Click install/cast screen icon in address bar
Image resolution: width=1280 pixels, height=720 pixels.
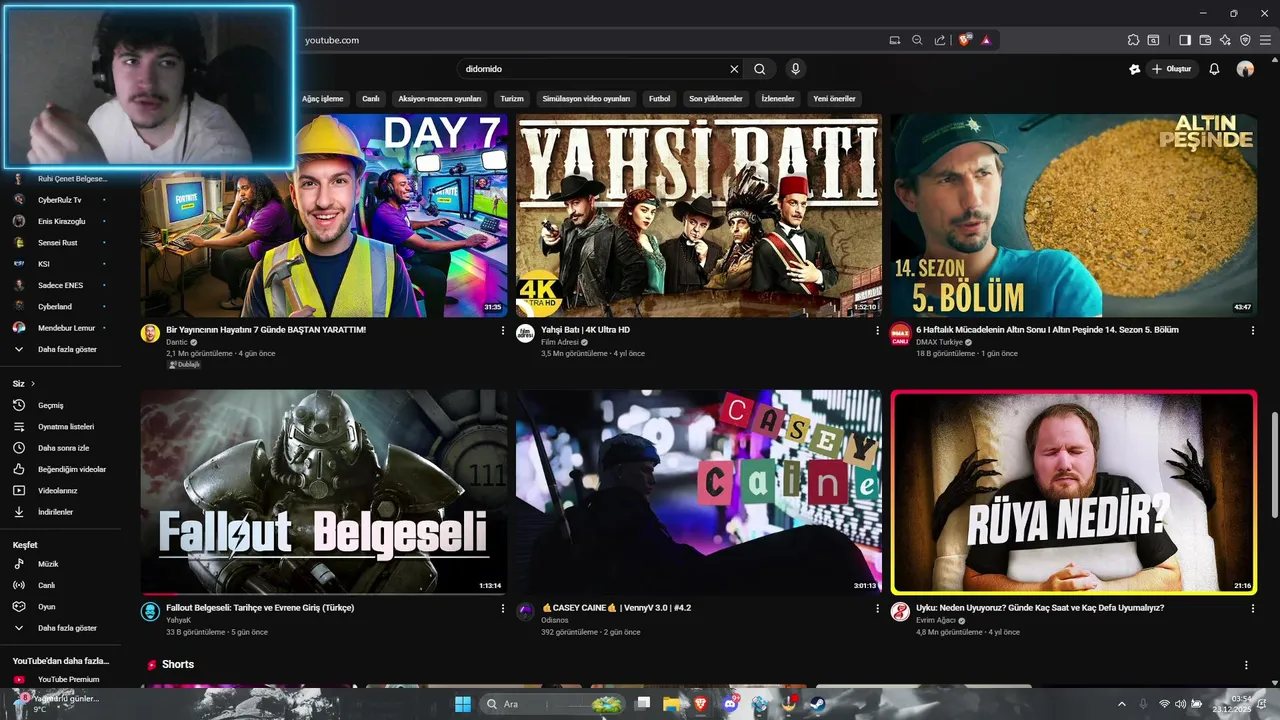pos(895,40)
